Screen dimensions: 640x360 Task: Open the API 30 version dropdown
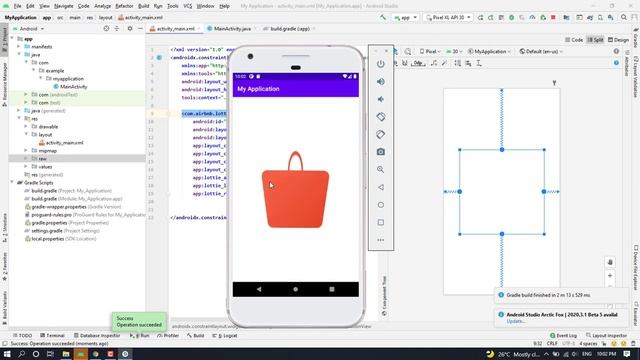(454, 51)
